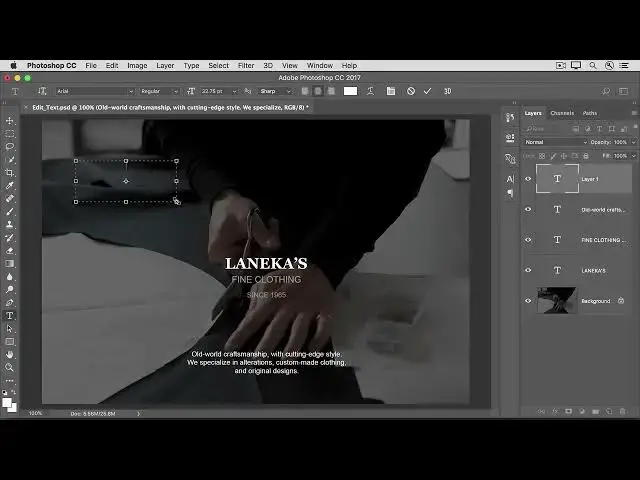
Task: Open the Type menu
Action: tap(191, 65)
